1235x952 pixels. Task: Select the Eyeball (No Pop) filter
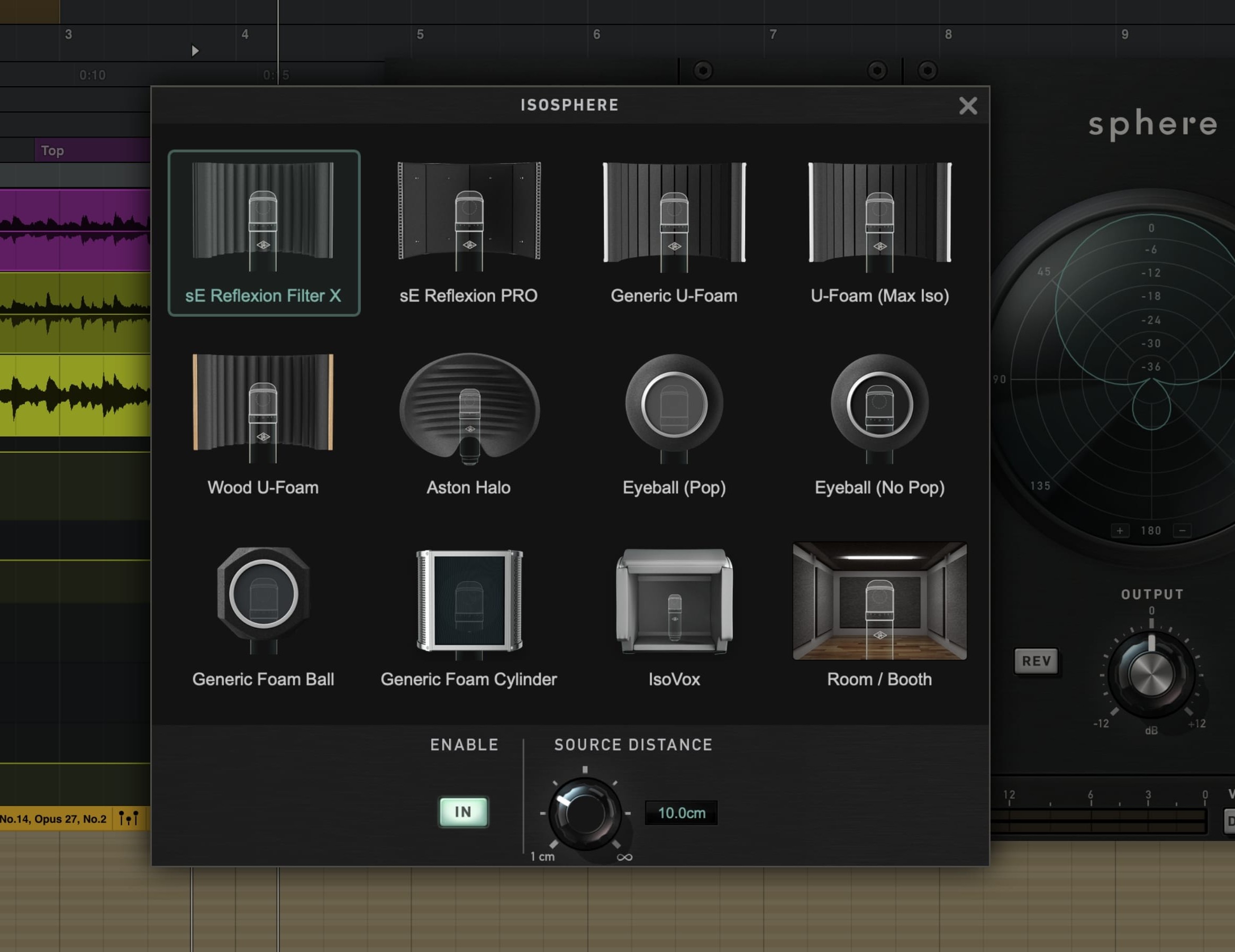point(880,425)
